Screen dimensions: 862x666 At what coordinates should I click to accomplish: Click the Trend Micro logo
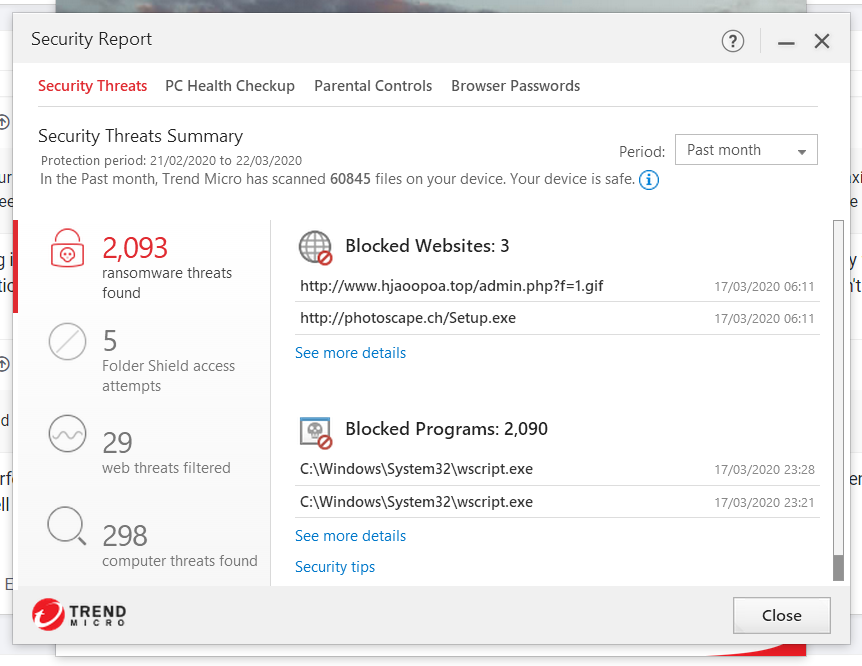79,614
